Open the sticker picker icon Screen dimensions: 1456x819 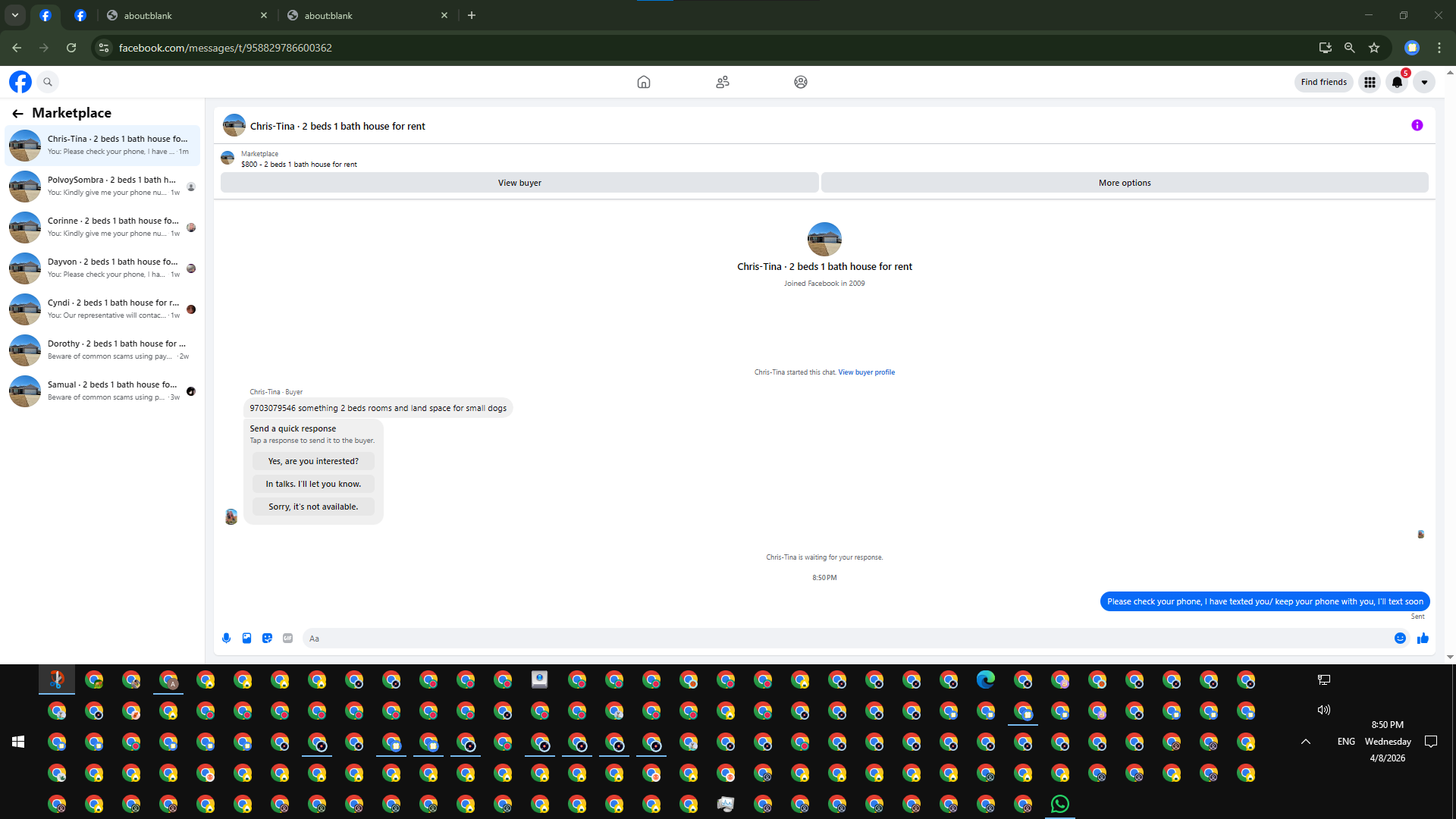point(267,639)
